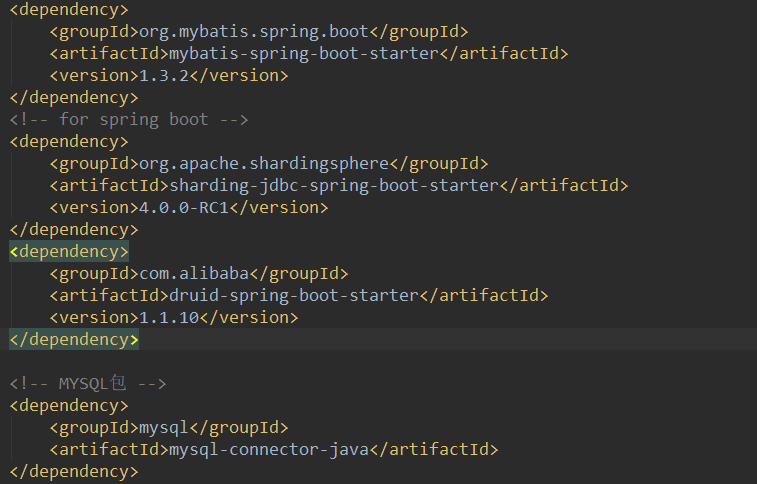The height and width of the screenshot is (484, 757).
Task: Place cursor in druid-spring-boot-starter artifactId
Action: point(293,295)
